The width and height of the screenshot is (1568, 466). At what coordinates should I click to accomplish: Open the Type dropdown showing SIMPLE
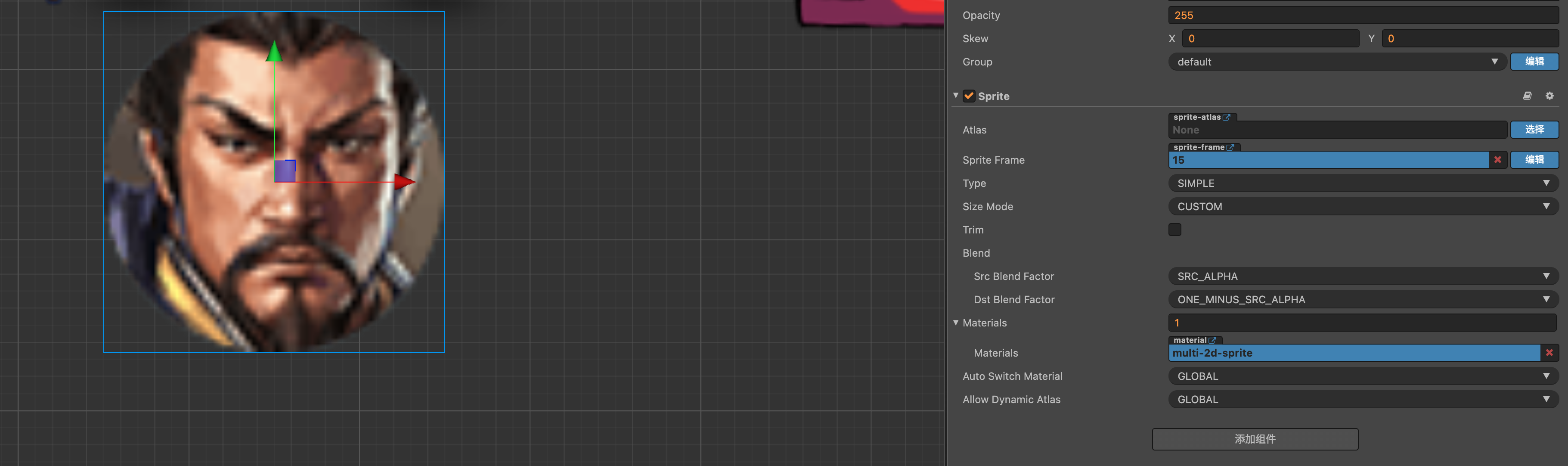1363,183
